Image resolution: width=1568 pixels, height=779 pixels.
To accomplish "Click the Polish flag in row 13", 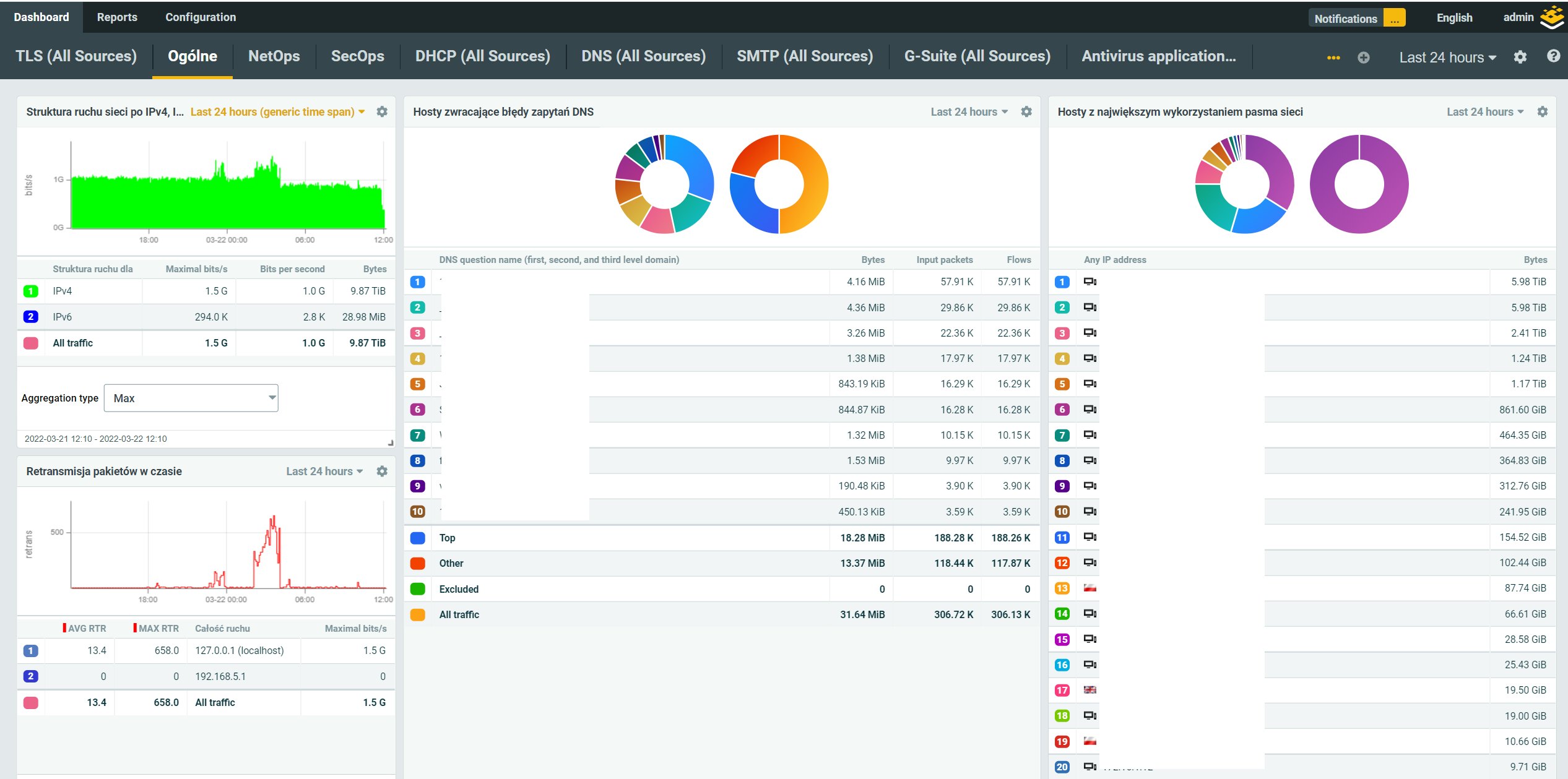I will click(1090, 588).
